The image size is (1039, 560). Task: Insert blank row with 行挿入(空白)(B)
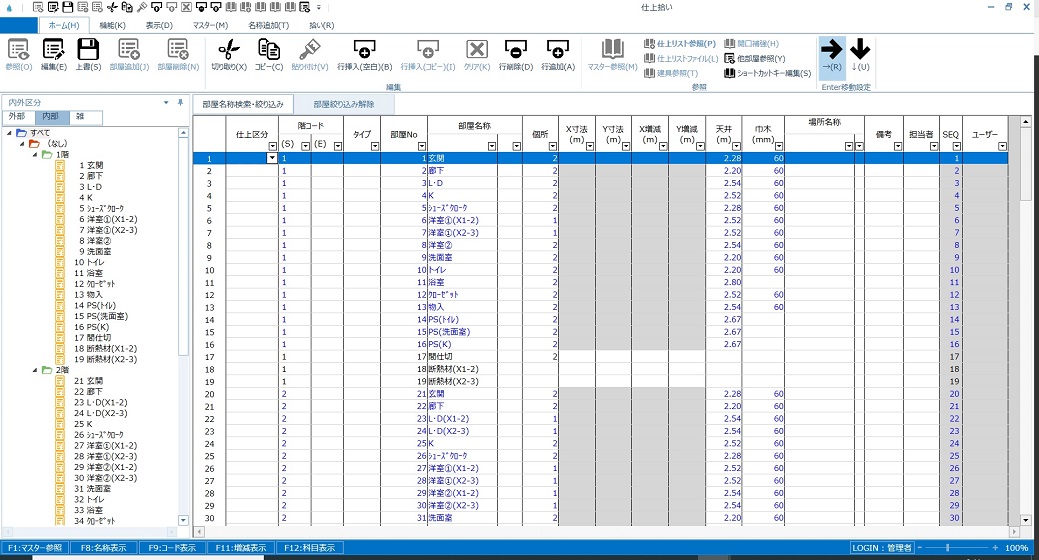pyautogui.click(x=364, y=54)
